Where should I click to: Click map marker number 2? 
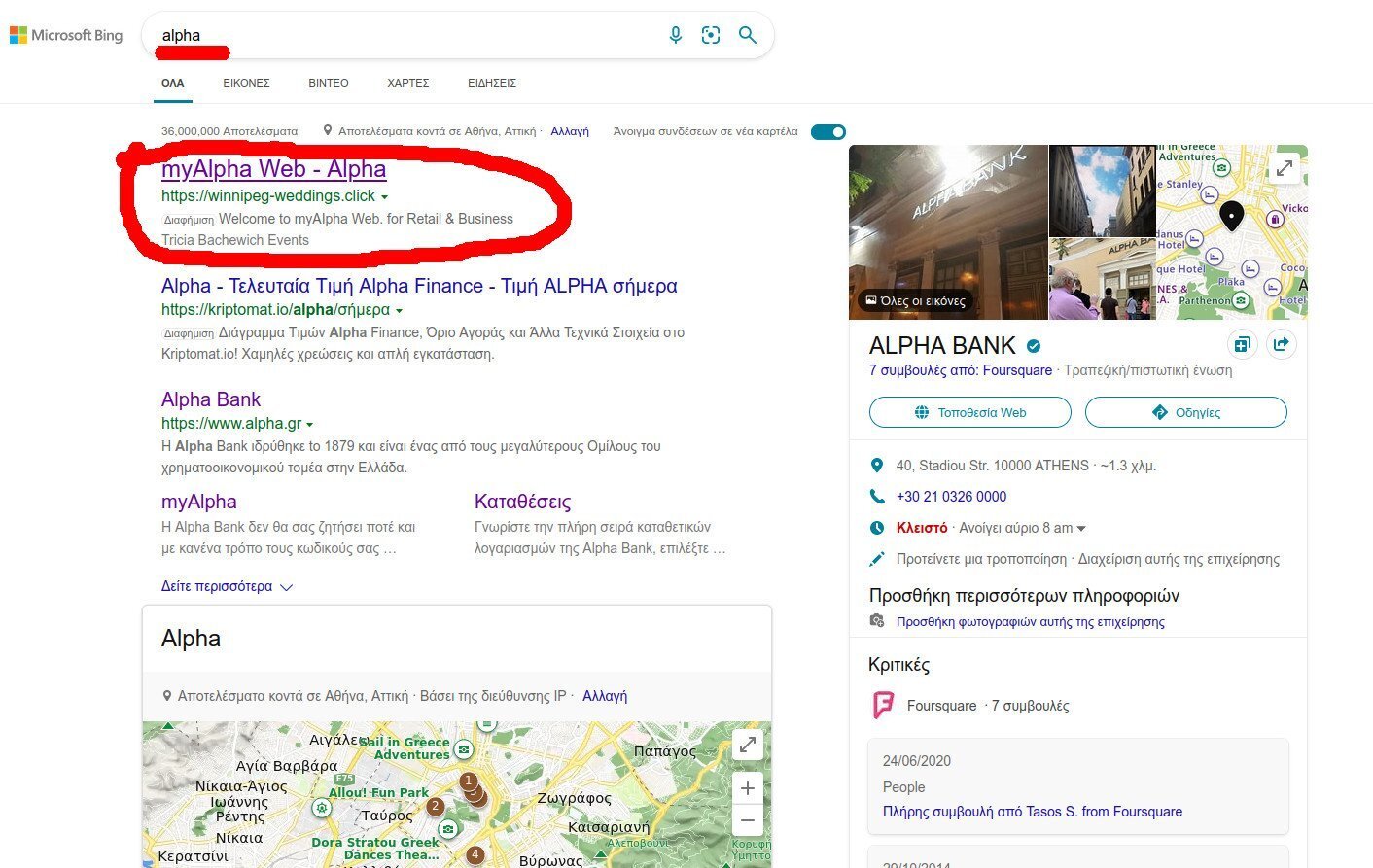coord(436,806)
